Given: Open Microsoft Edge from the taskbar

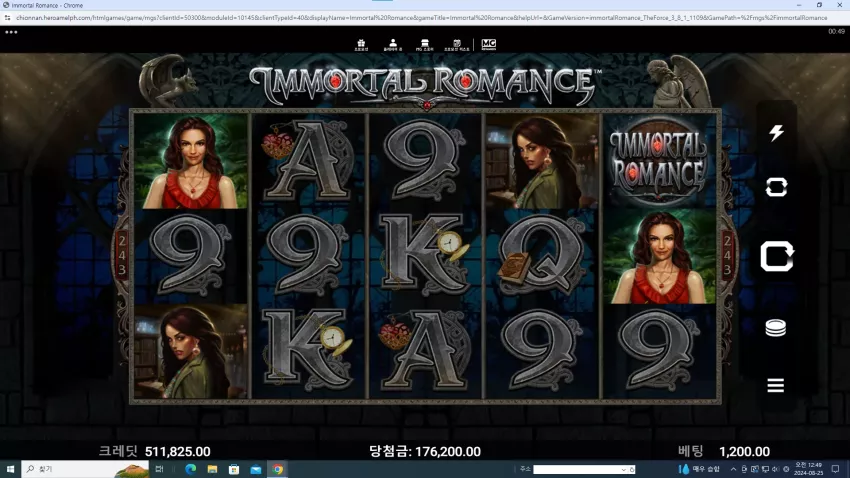Looking at the screenshot, I should [191, 469].
